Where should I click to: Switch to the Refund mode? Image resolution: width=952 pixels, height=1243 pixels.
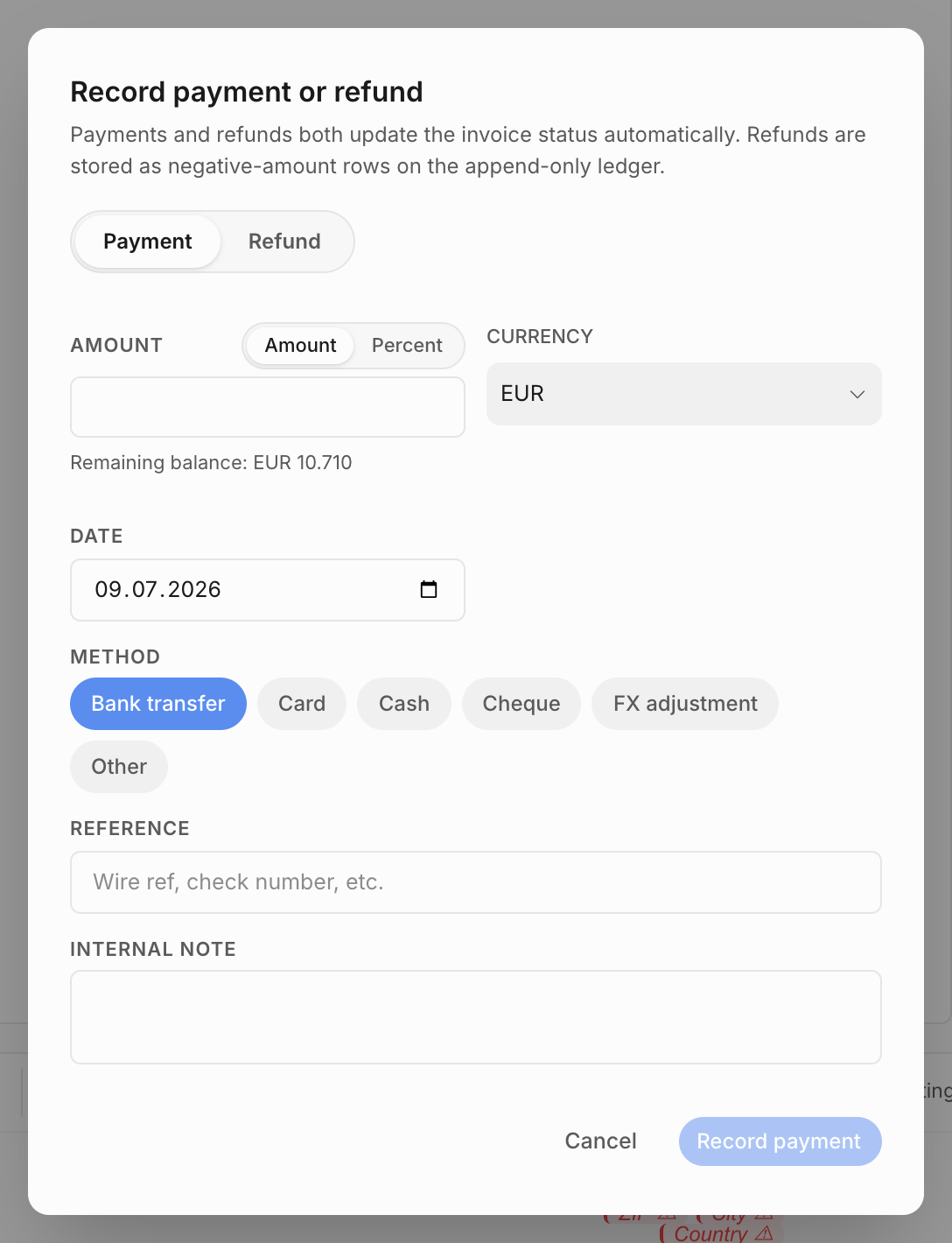284,242
